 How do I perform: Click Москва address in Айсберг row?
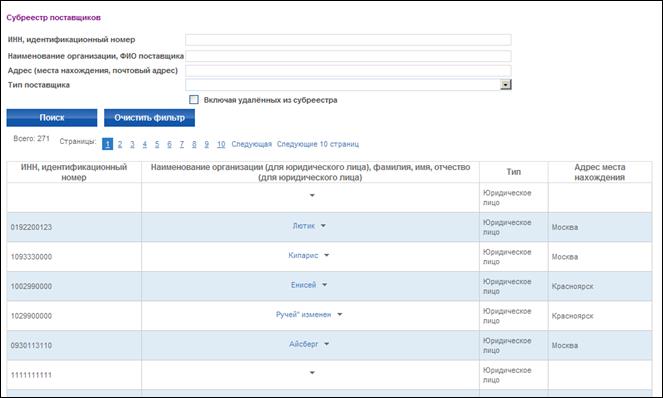pyautogui.click(x=564, y=346)
